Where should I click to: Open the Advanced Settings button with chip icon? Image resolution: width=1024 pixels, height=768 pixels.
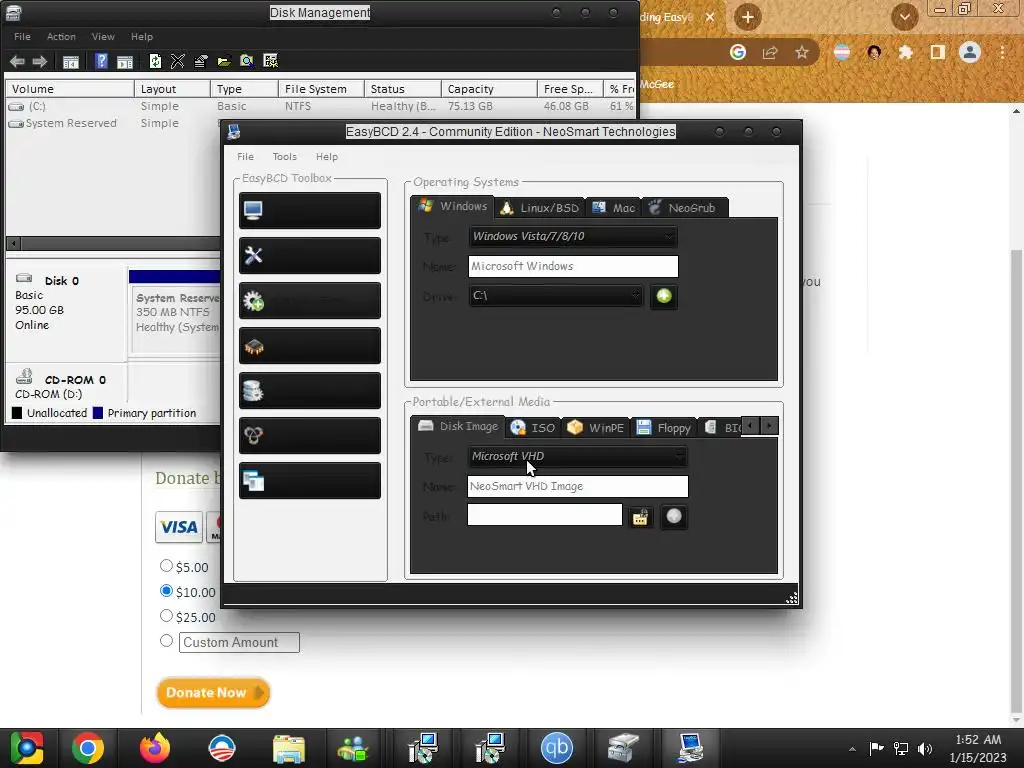(310, 345)
